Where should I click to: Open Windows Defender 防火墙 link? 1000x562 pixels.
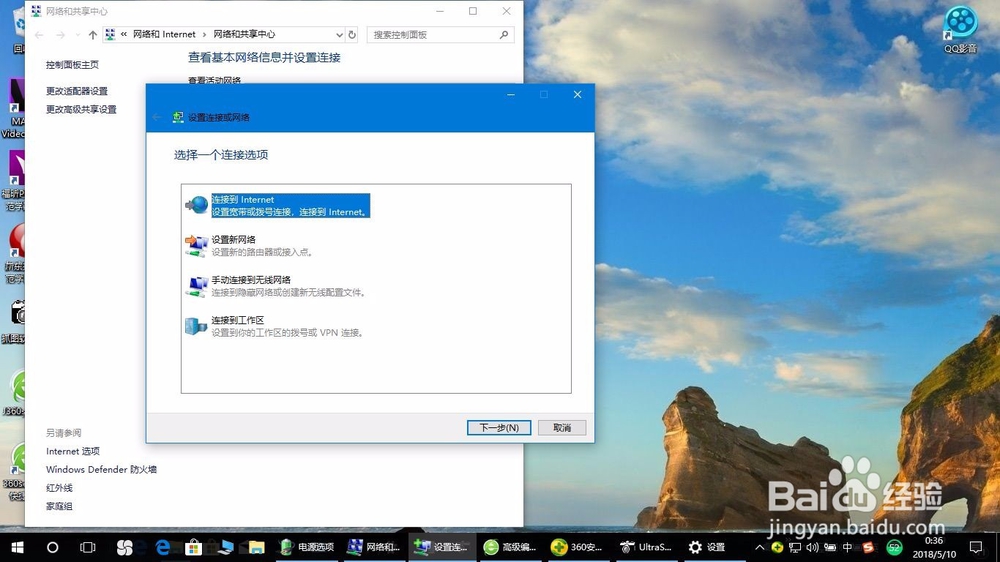(101, 470)
